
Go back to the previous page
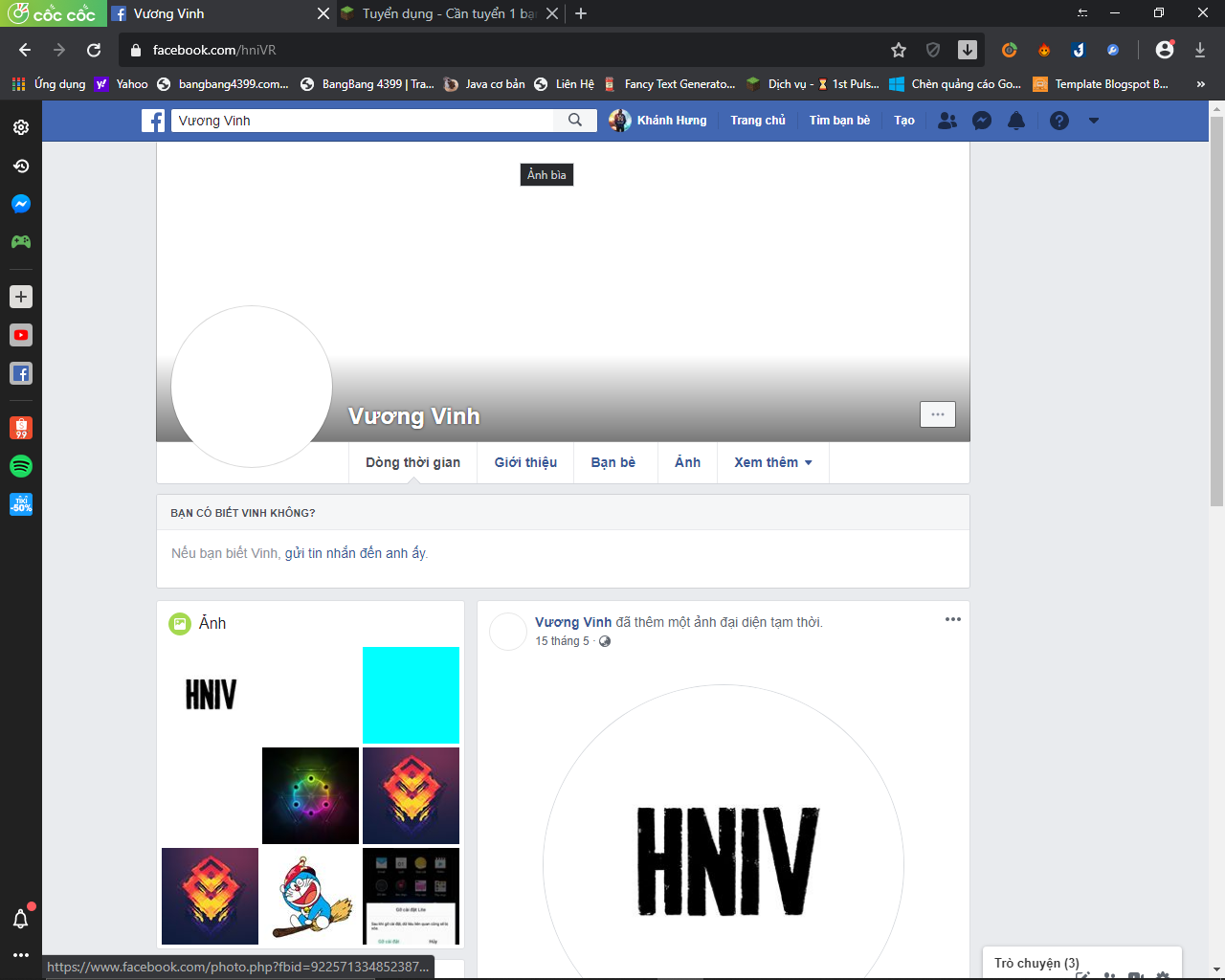point(25,50)
